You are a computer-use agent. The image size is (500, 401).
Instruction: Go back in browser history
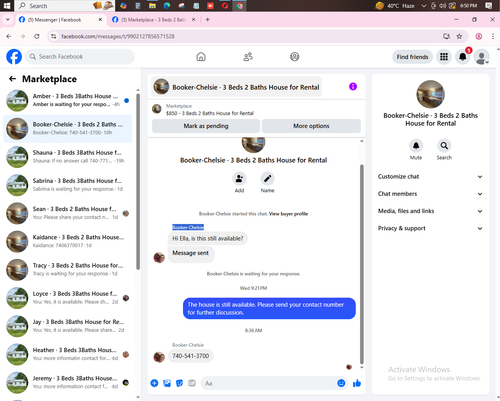(9, 36)
